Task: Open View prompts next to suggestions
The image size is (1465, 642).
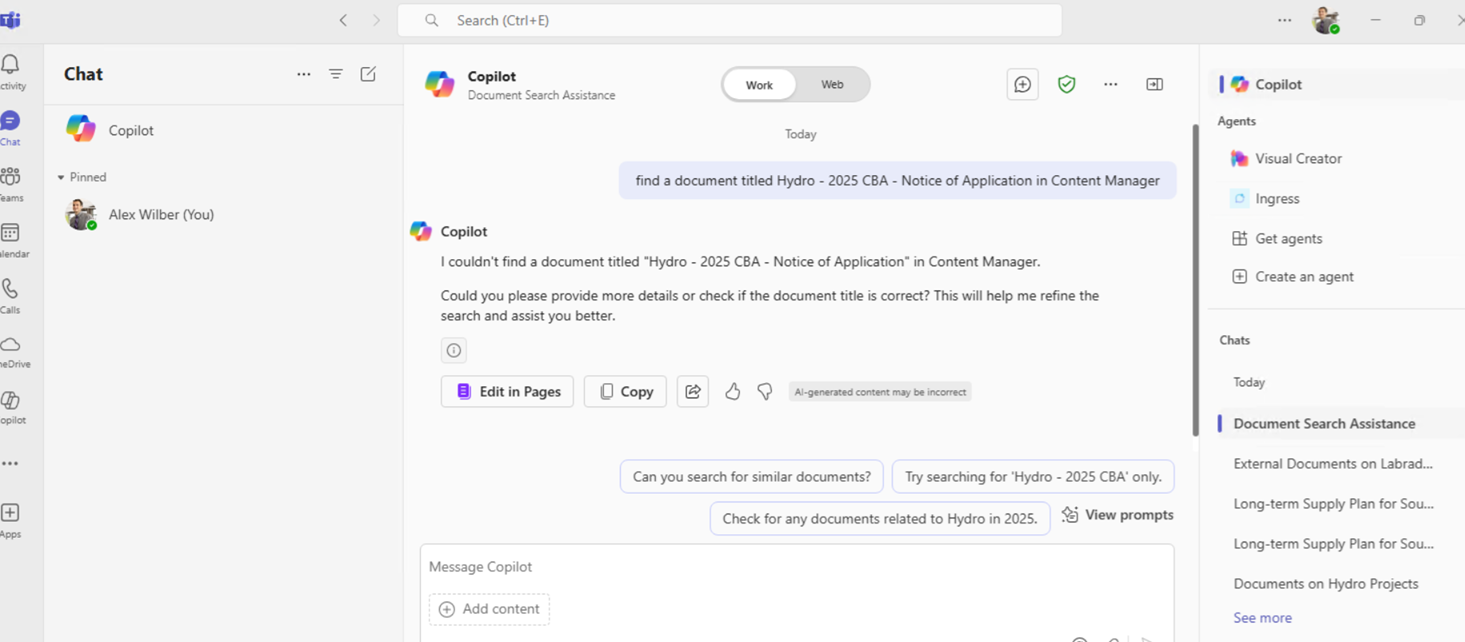Action: (1117, 514)
